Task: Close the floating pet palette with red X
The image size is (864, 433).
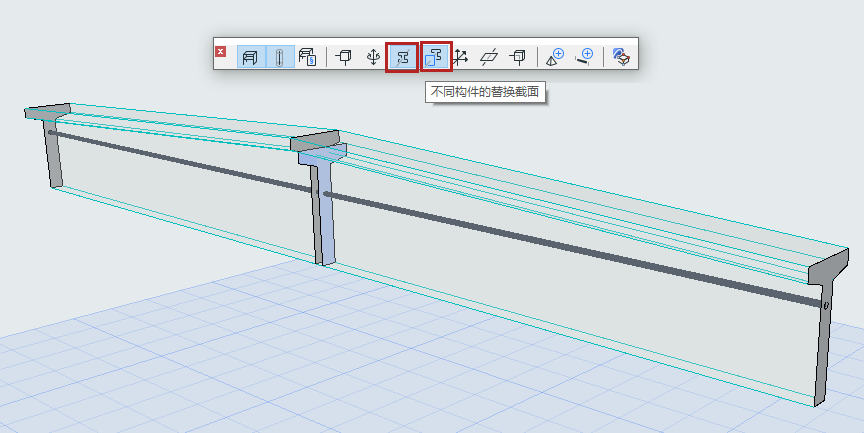Action: [x=221, y=51]
